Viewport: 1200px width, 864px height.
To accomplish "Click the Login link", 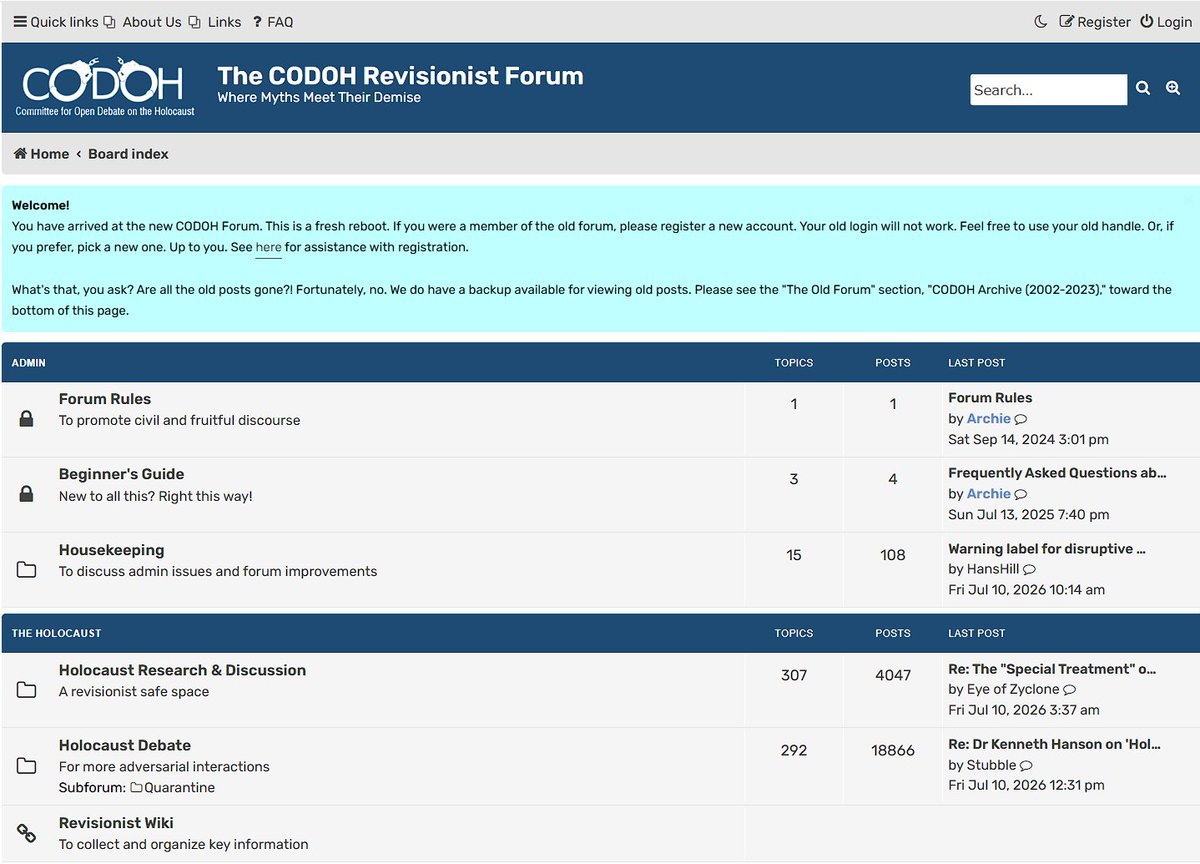I will (1166, 21).
